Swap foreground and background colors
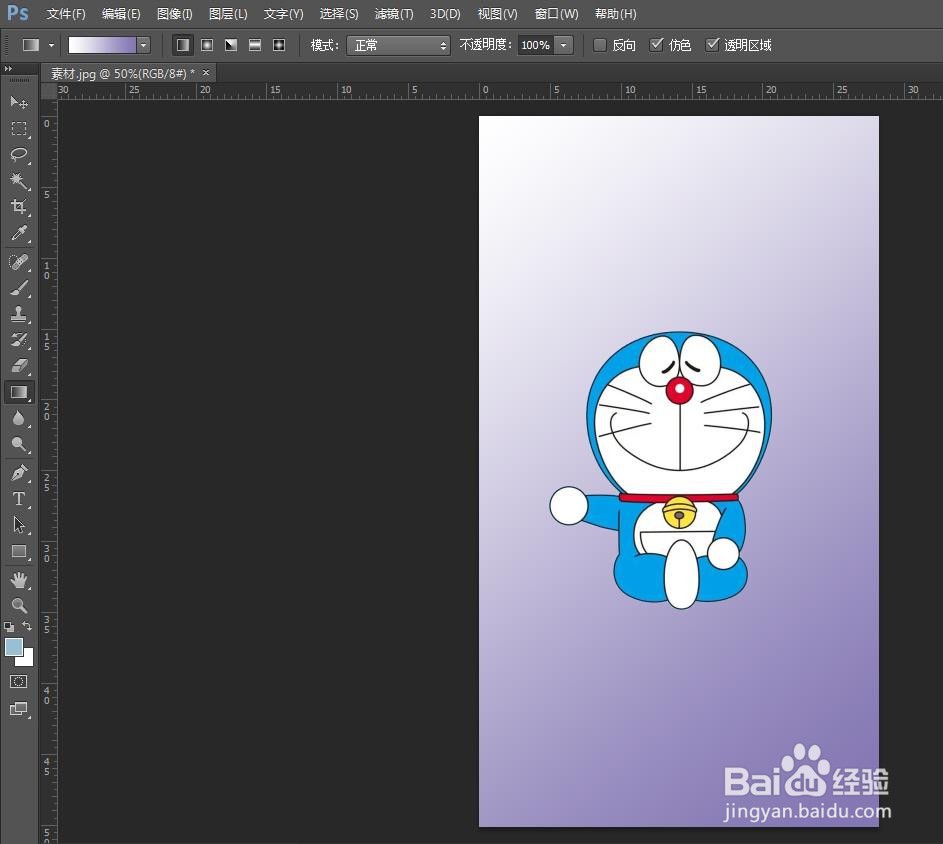Screen dimensions: 943x844 27,626
